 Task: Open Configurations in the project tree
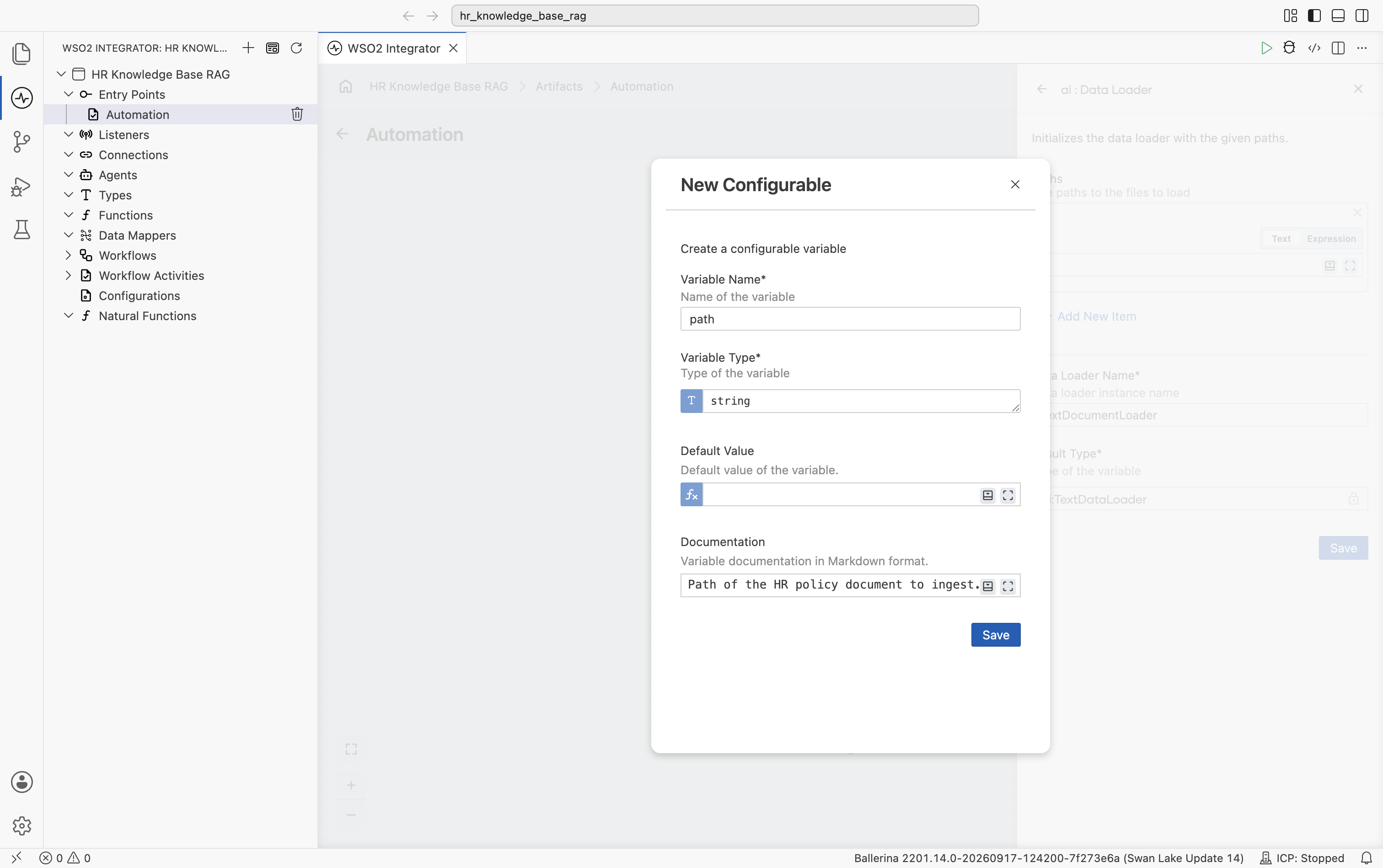(180, 295)
